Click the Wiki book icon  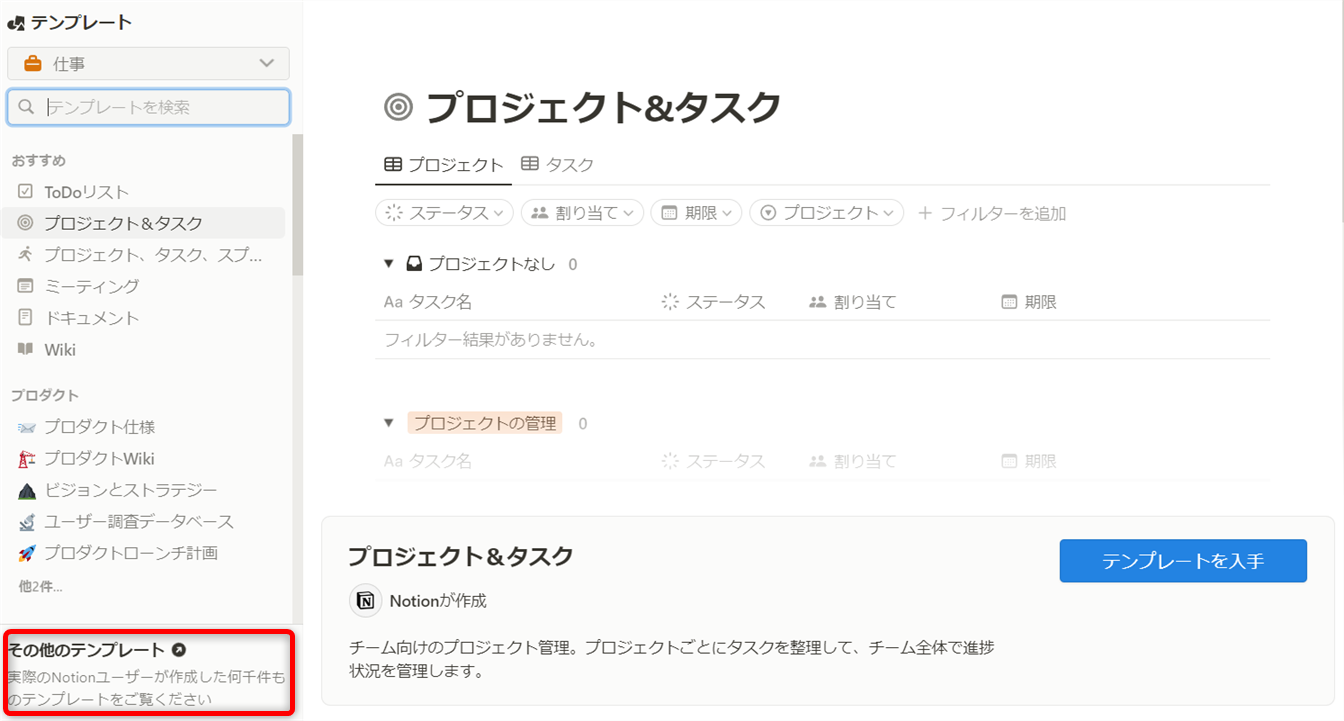pyautogui.click(x=25, y=349)
